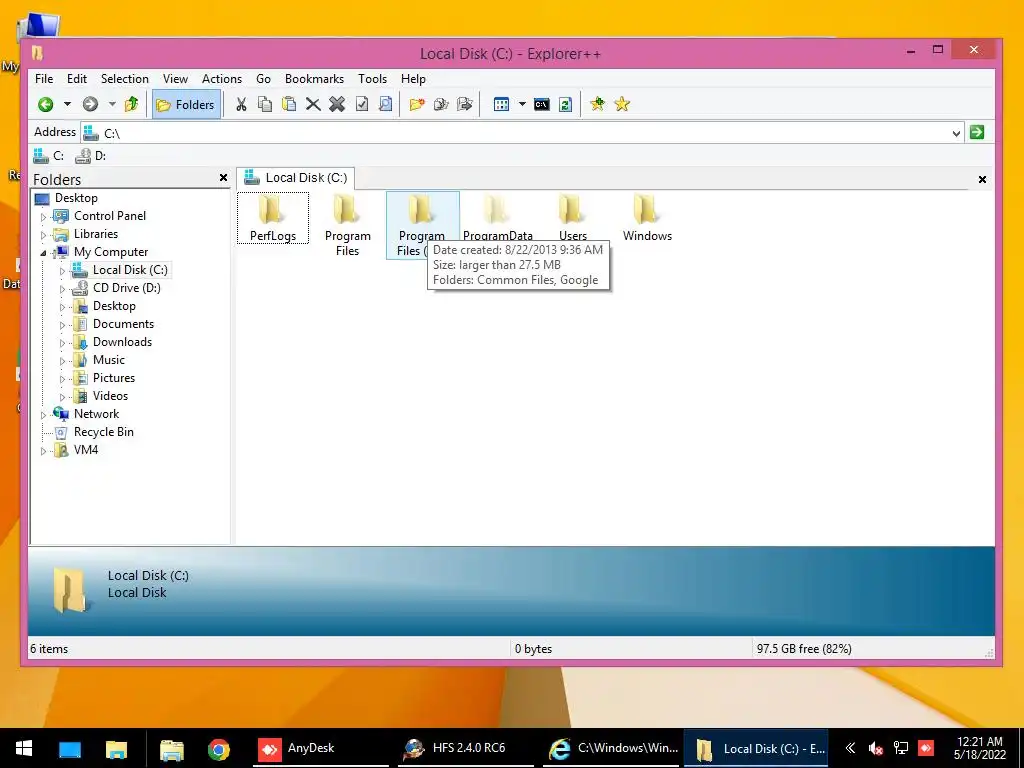Switch to C: drive in drives bar
1024x768 pixels.
click(x=49, y=156)
